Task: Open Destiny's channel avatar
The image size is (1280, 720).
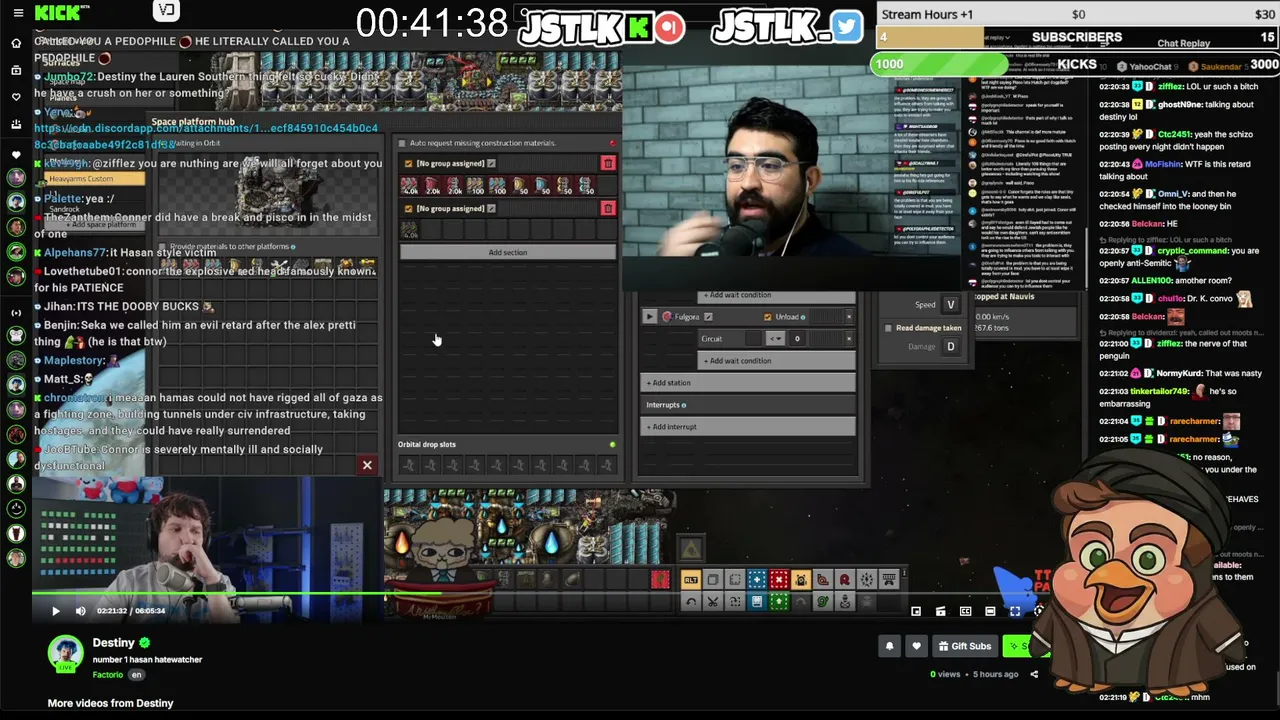Action: coord(66,652)
